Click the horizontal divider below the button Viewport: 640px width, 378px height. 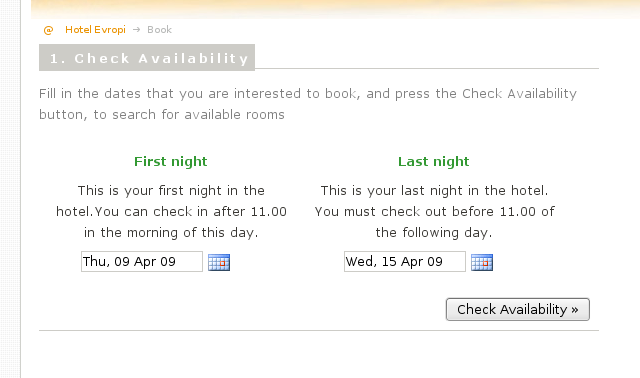point(319,331)
